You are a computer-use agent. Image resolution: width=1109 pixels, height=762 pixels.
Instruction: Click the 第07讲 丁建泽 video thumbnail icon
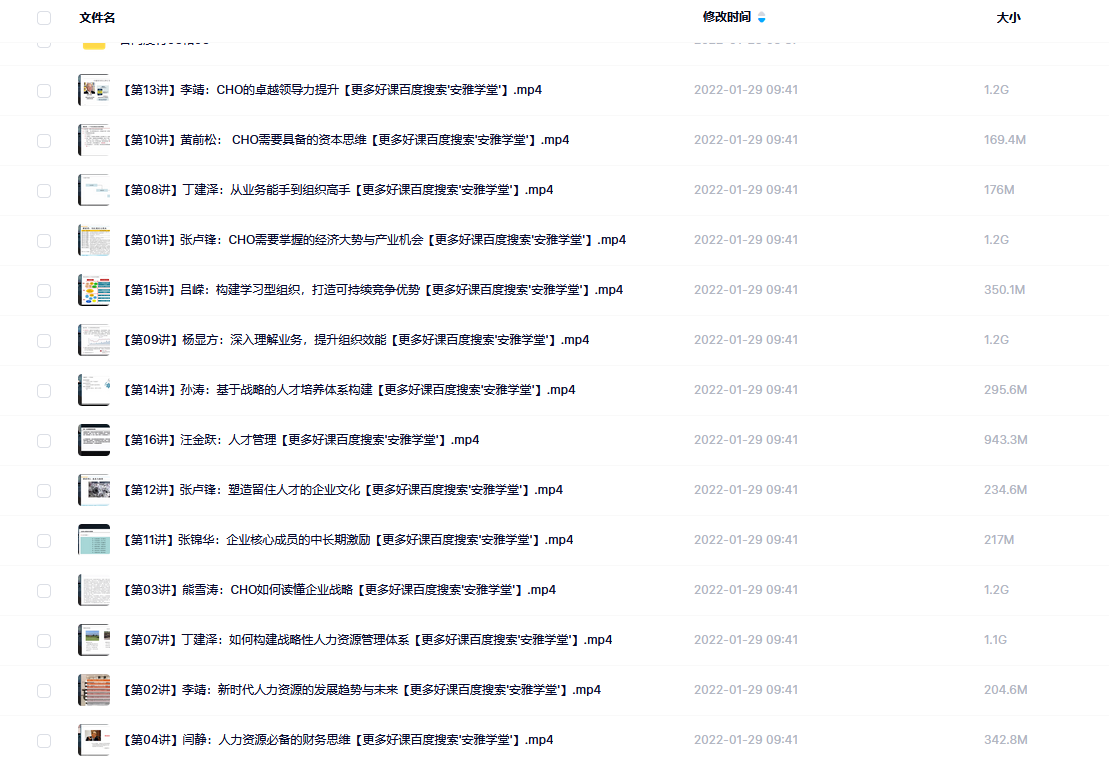[94, 640]
